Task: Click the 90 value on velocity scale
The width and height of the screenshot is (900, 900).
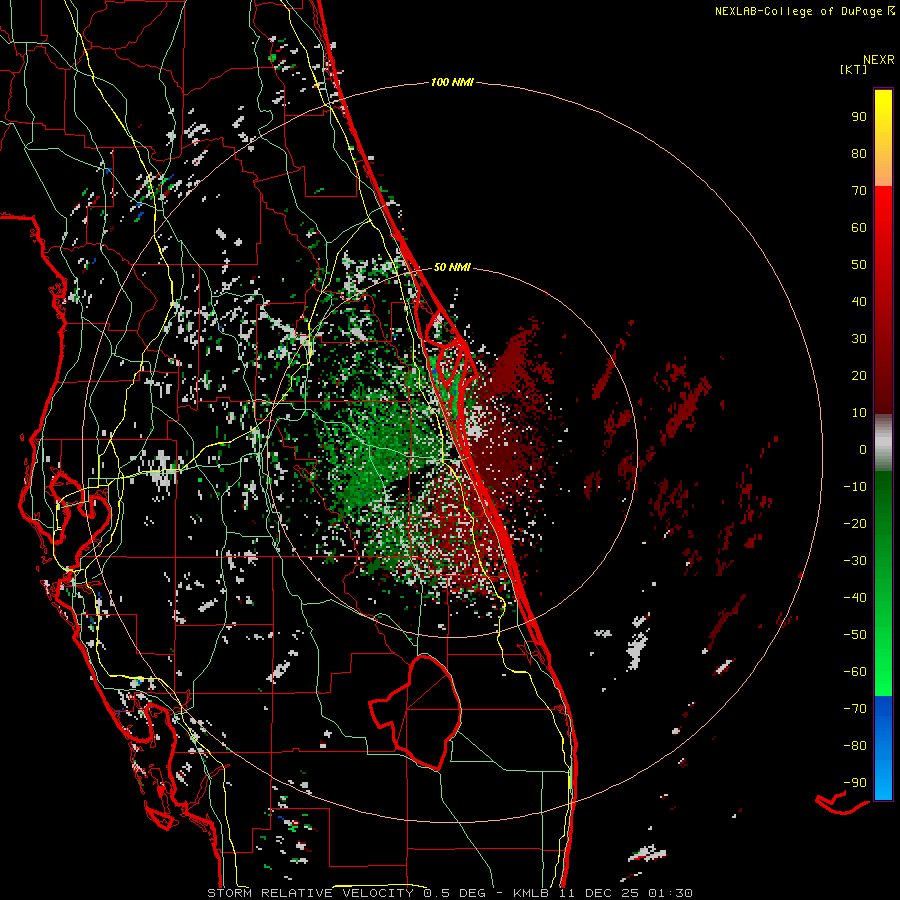Action: 859,117
